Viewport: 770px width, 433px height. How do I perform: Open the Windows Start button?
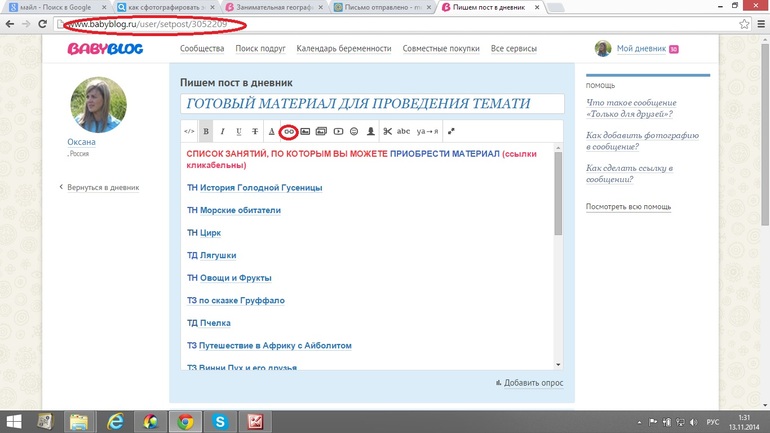pyautogui.click(x=14, y=422)
